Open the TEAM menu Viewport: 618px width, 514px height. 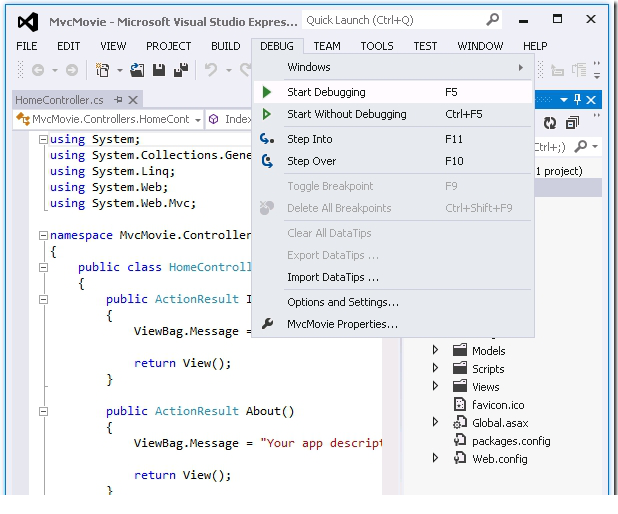[x=327, y=46]
